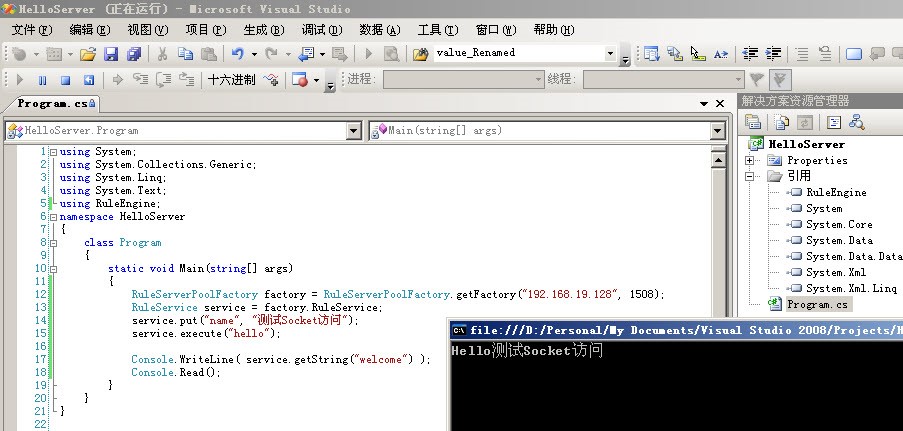Click the Step Out icon
The width and height of the screenshot is (903, 431).
[x=187, y=79]
